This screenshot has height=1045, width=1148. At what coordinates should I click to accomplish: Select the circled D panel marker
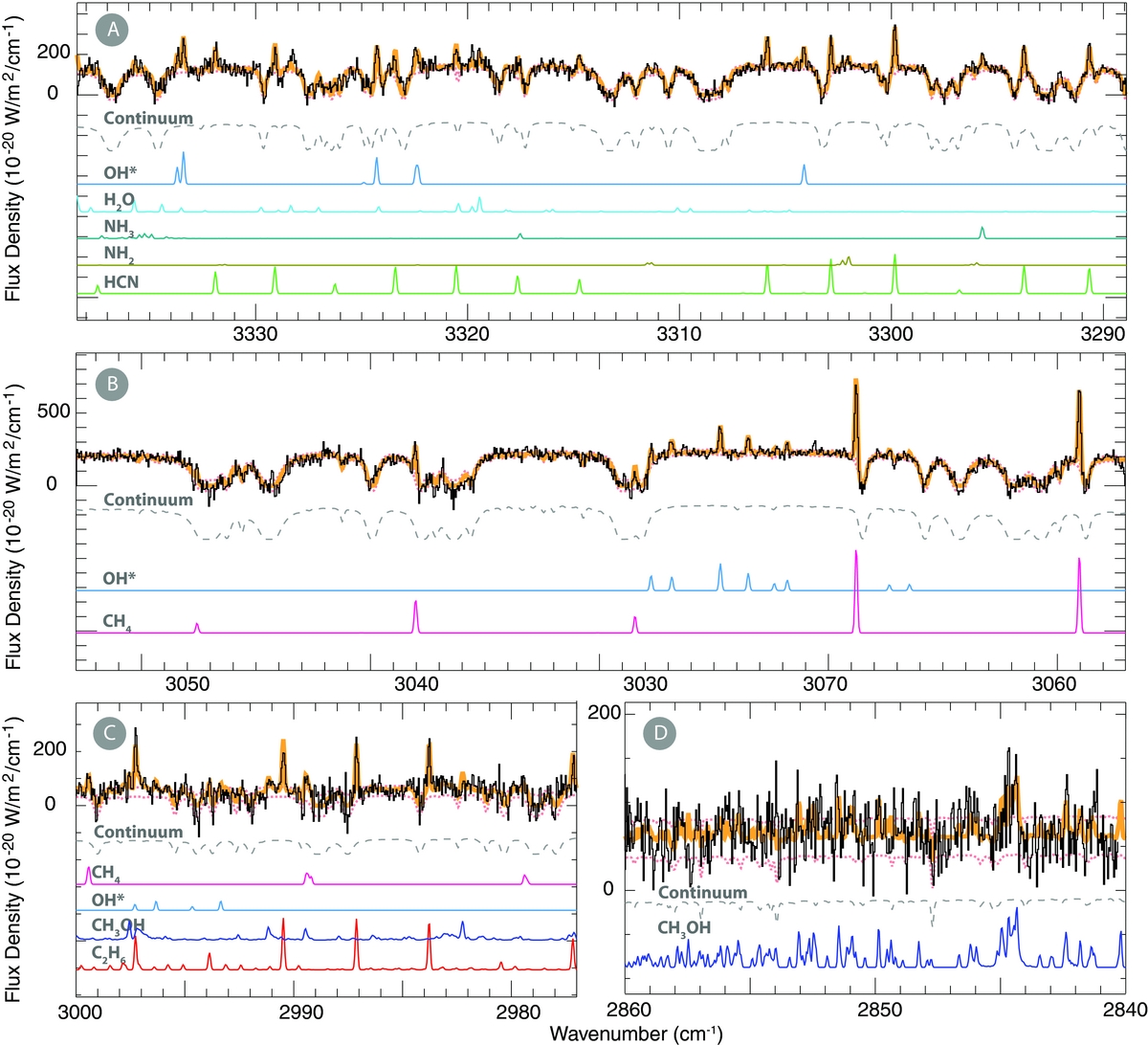point(660,734)
